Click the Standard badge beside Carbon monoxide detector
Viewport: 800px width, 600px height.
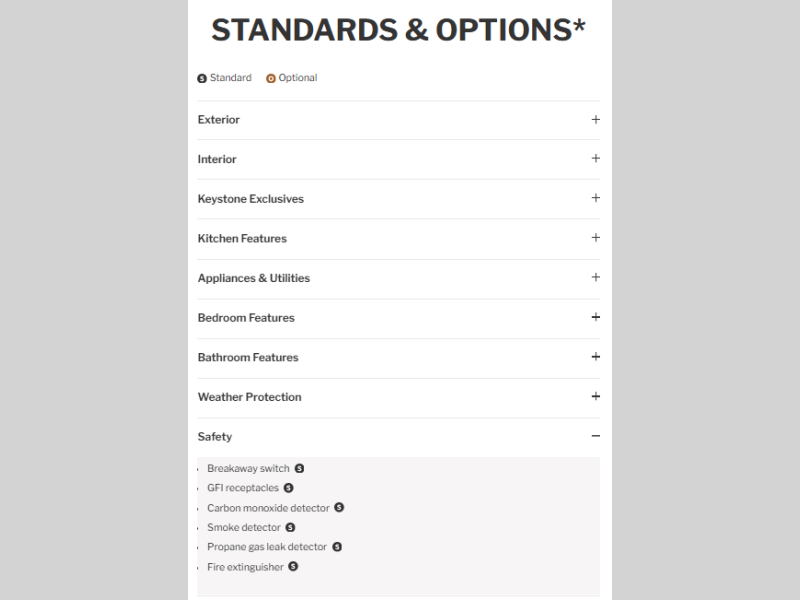[x=339, y=508]
